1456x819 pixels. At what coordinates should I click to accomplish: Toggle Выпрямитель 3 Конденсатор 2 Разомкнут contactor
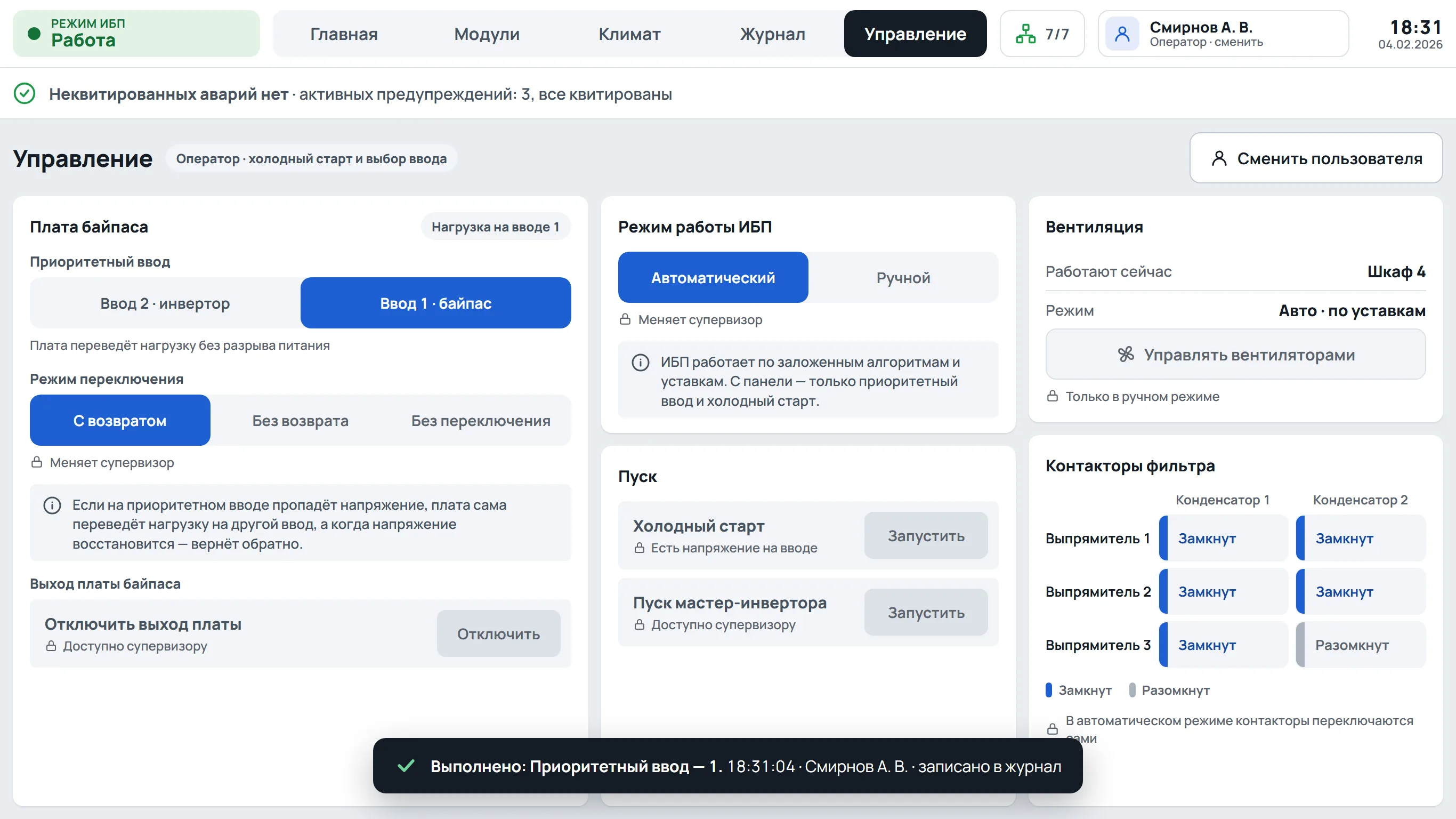[x=1361, y=644]
